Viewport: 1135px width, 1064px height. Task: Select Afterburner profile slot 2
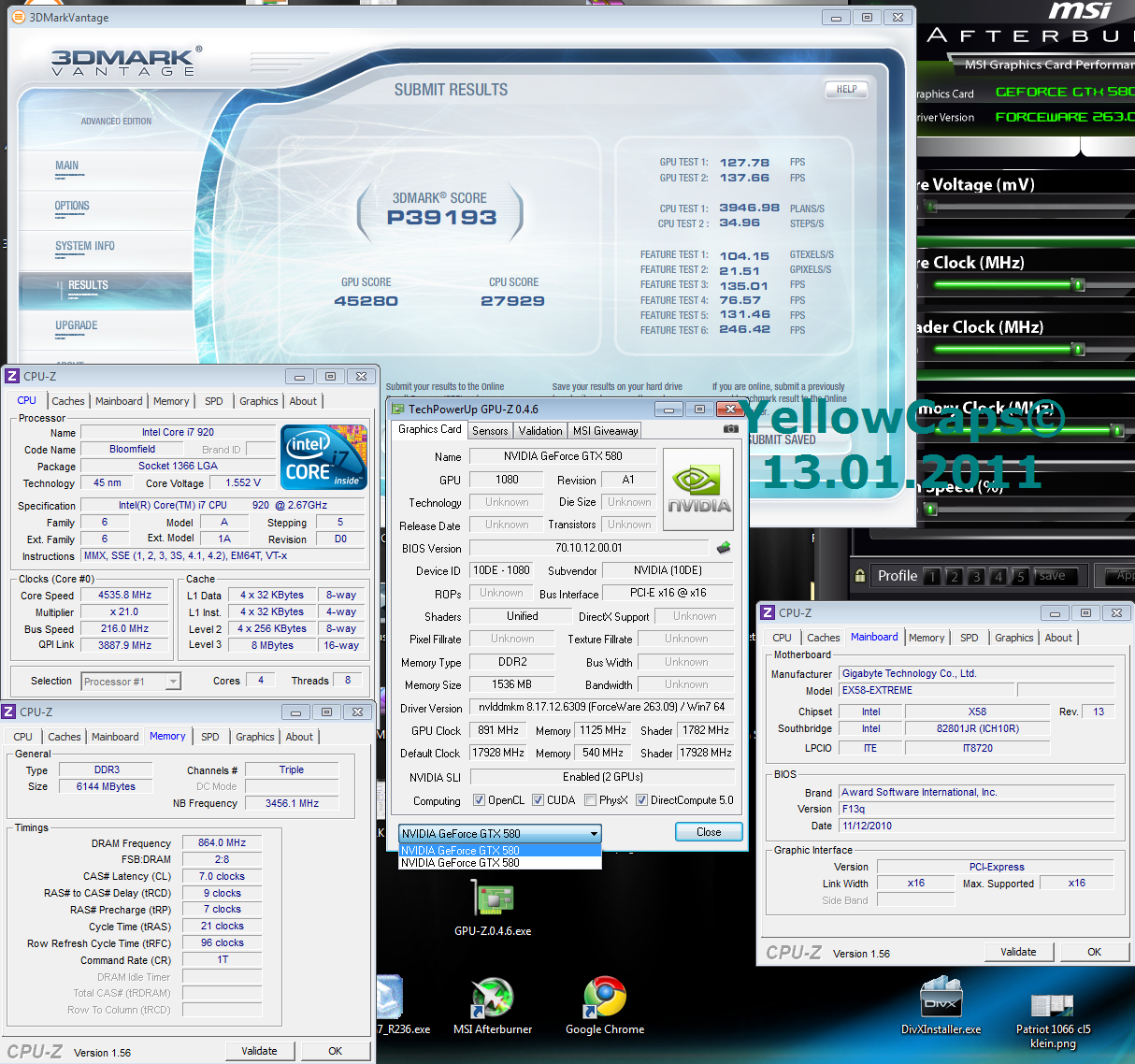click(954, 577)
